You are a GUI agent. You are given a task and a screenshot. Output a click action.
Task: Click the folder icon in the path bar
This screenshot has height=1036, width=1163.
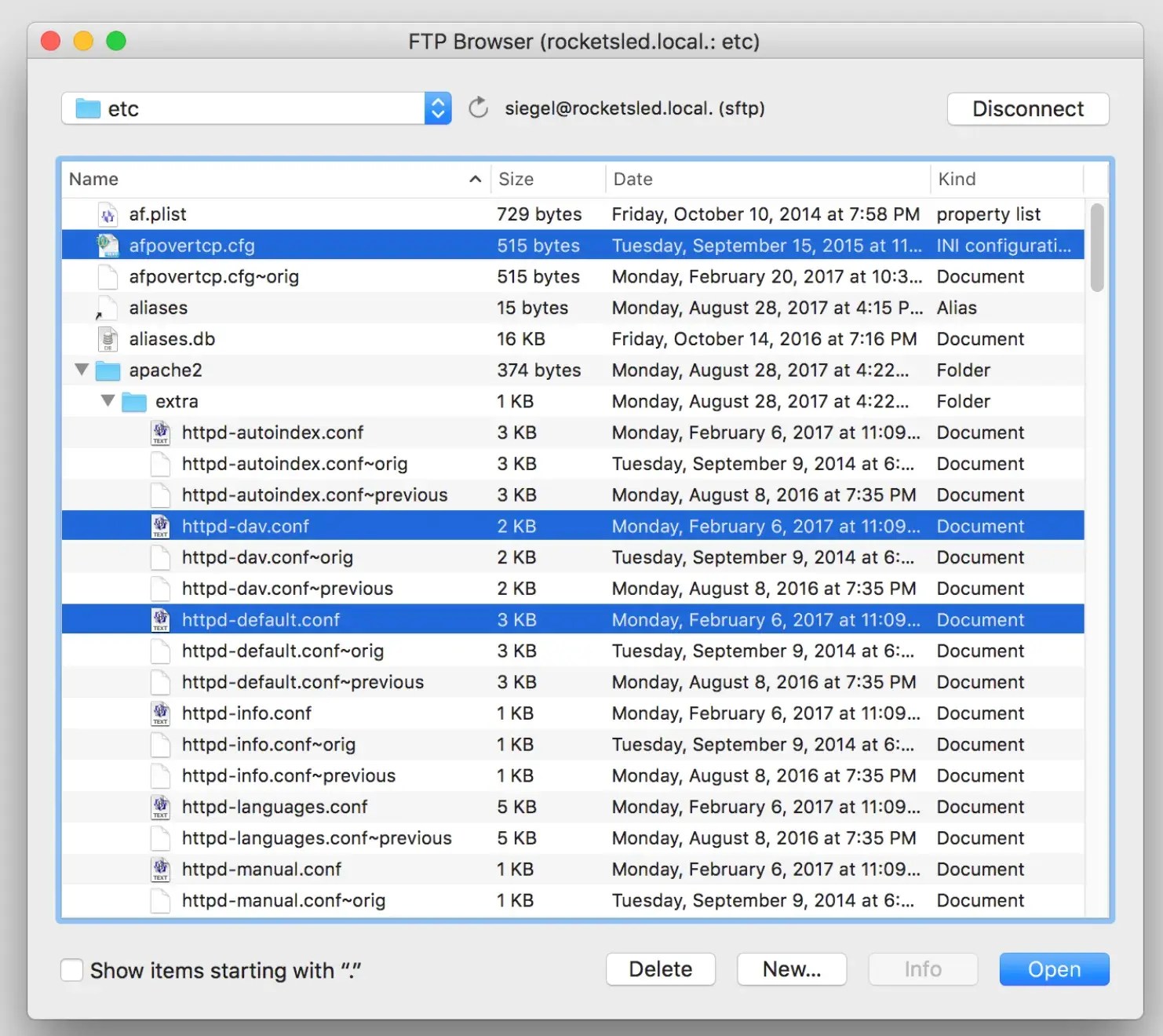(88, 108)
